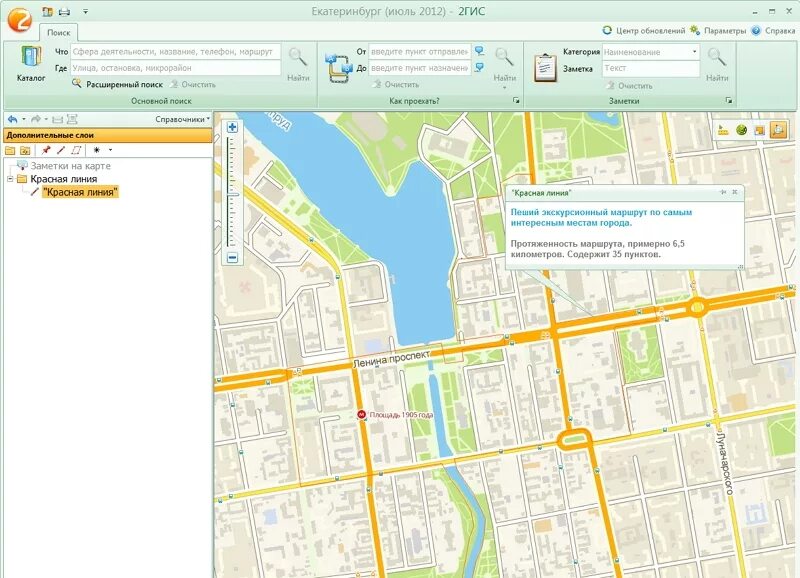Click the От departure point field
800x578 pixels.
tap(419, 52)
